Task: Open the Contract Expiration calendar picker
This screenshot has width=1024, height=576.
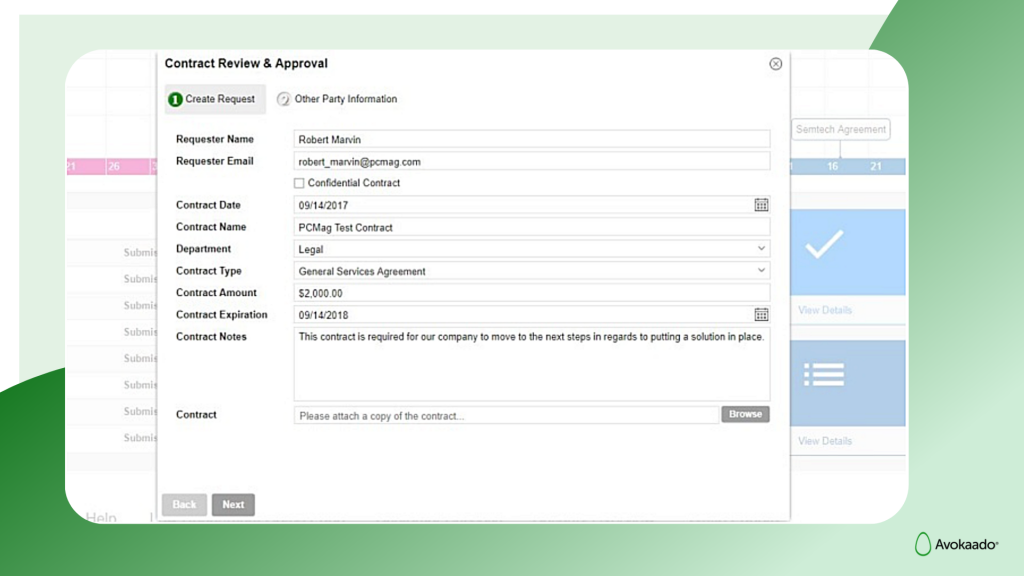Action: tap(761, 314)
